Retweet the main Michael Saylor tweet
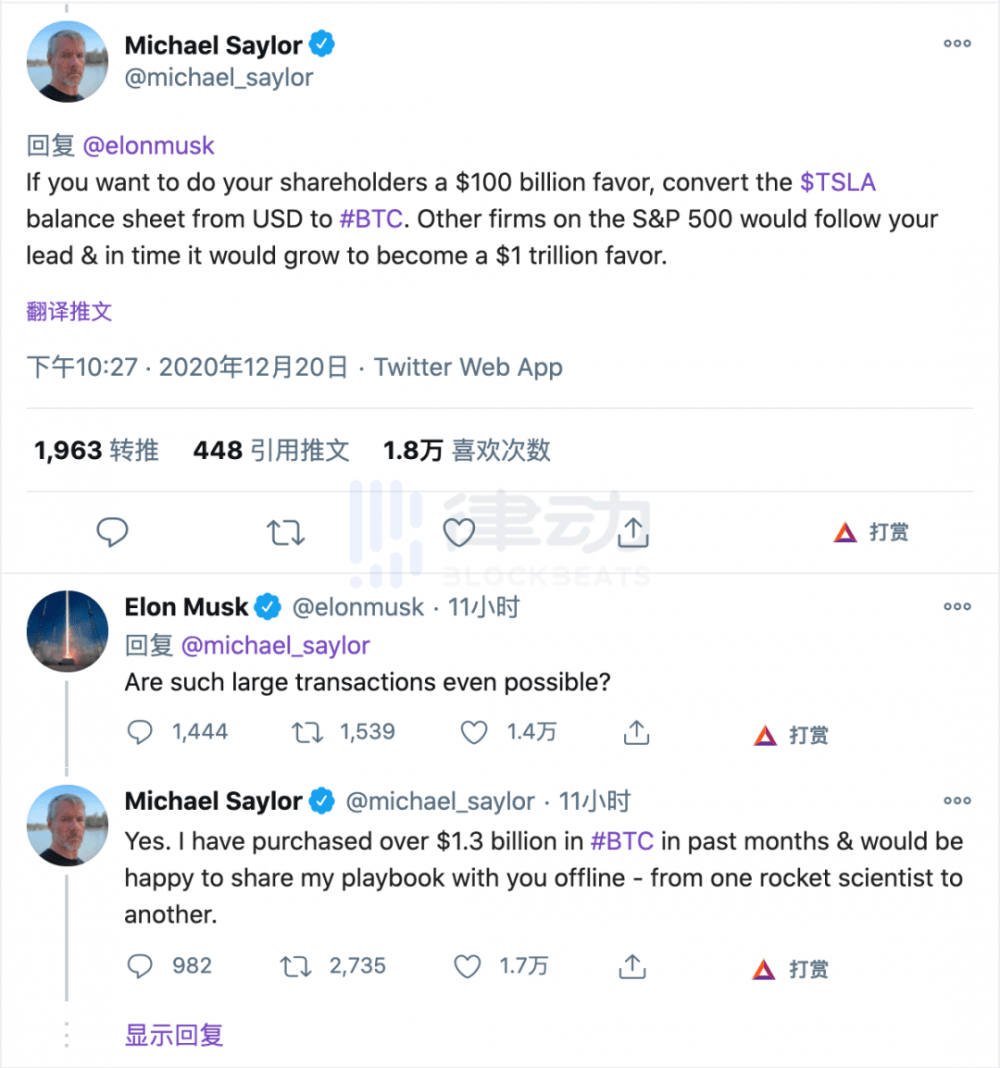Image resolution: width=1000 pixels, height=1068 pixels. coord(286,532)
